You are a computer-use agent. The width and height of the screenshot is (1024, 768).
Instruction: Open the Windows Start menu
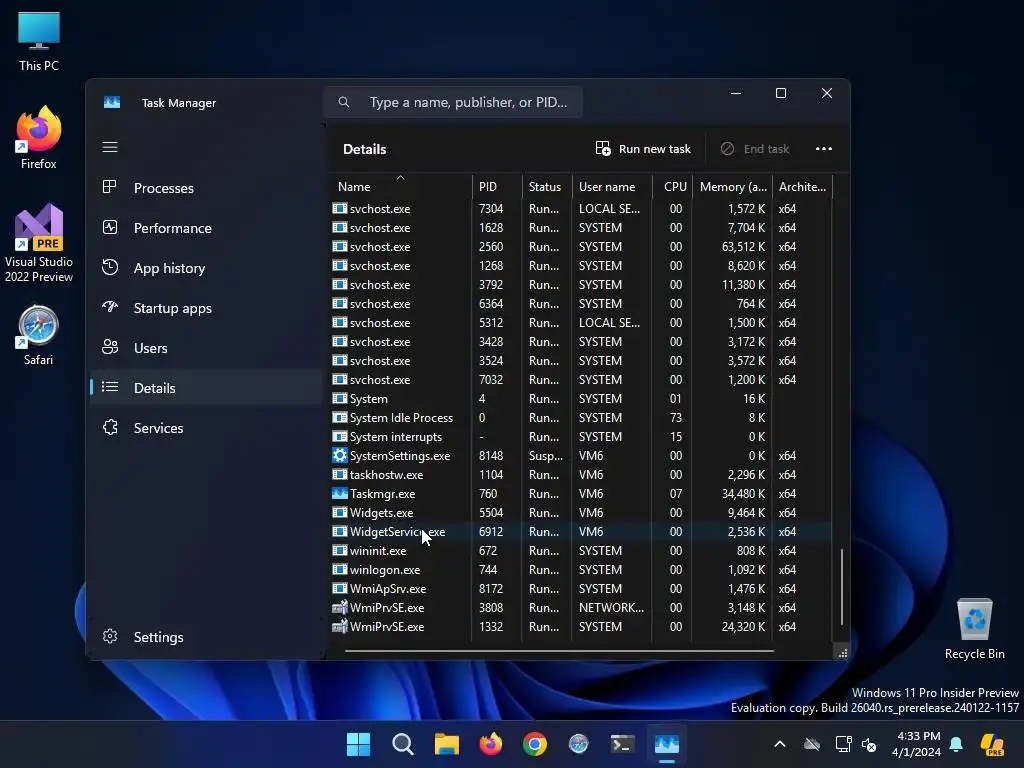[x=359, y=744]
